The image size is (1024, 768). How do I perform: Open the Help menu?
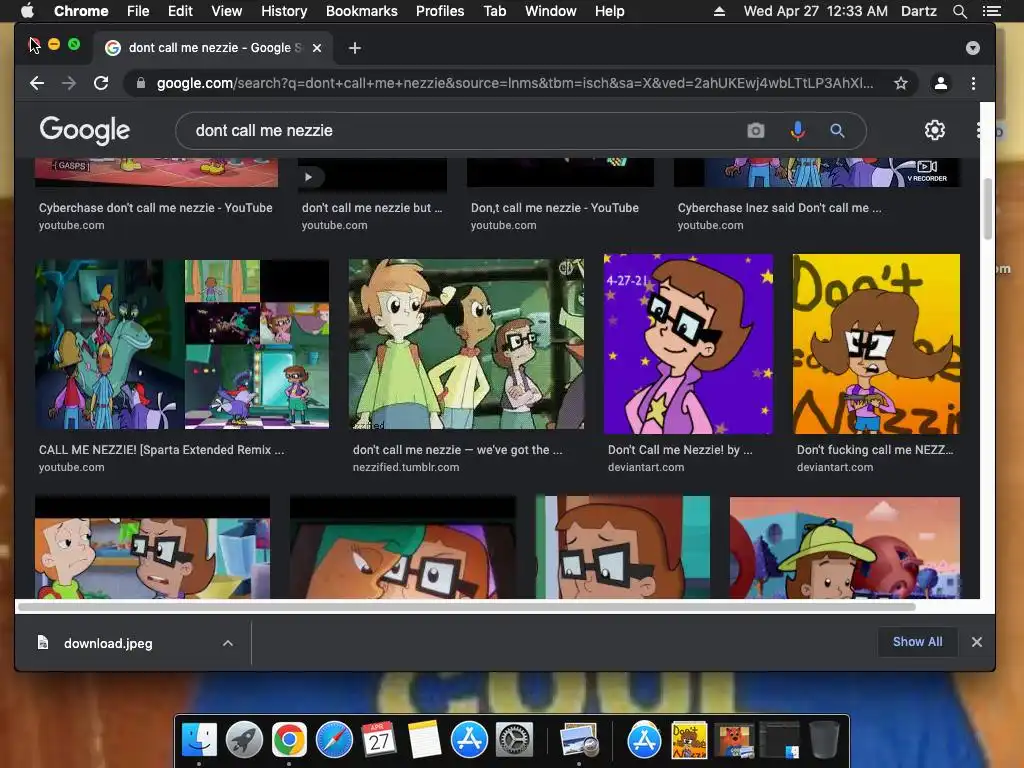(609, 10)
